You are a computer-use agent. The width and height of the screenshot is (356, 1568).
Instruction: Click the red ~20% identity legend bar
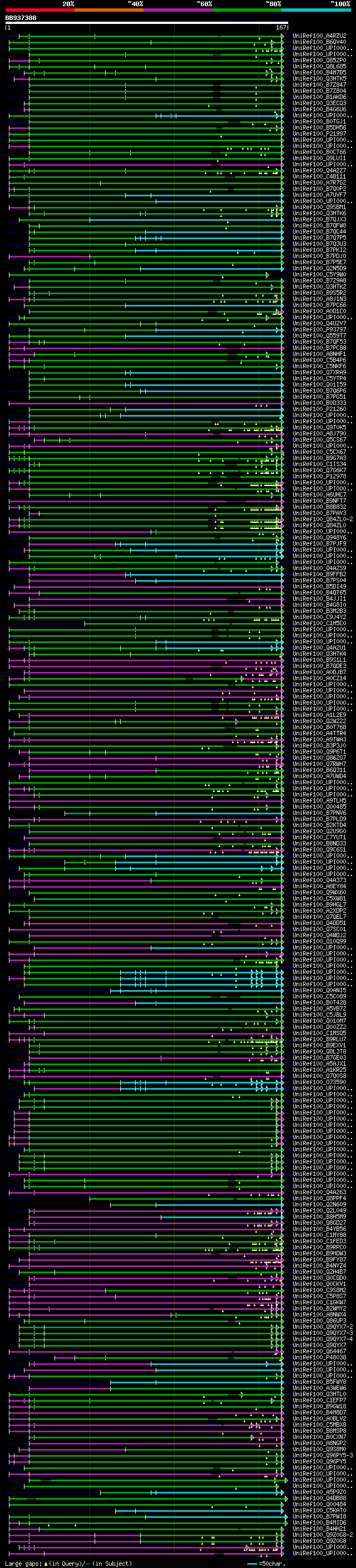tap(40, 10)
